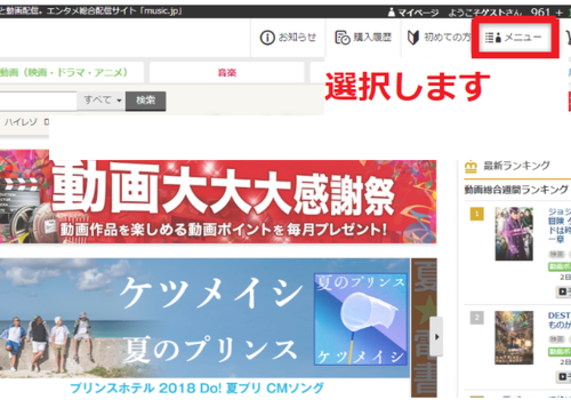Open the お知らせ info icon
The image size is (571, 400).
[267, 38]
